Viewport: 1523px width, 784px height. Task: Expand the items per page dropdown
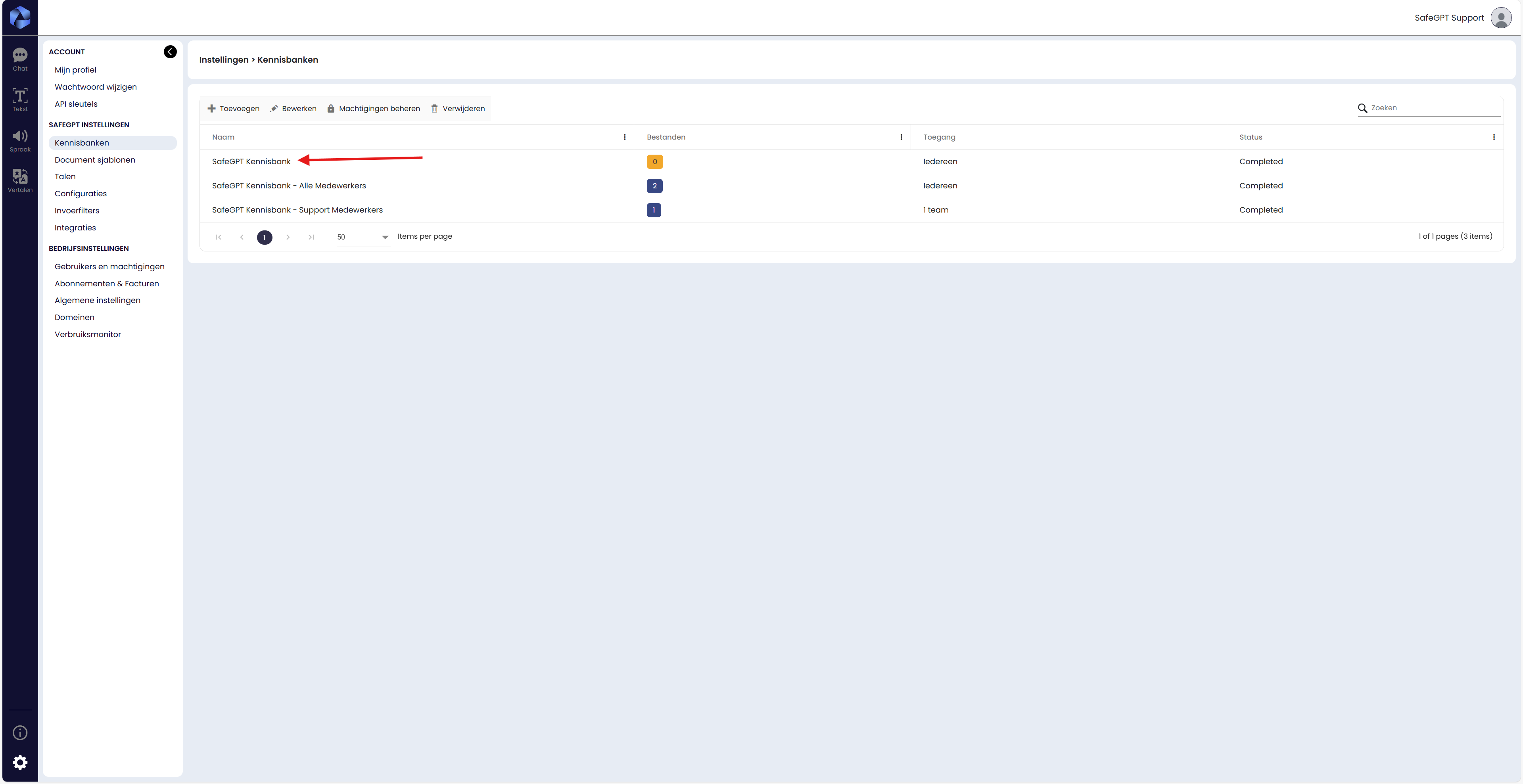(x=385, y=237)
